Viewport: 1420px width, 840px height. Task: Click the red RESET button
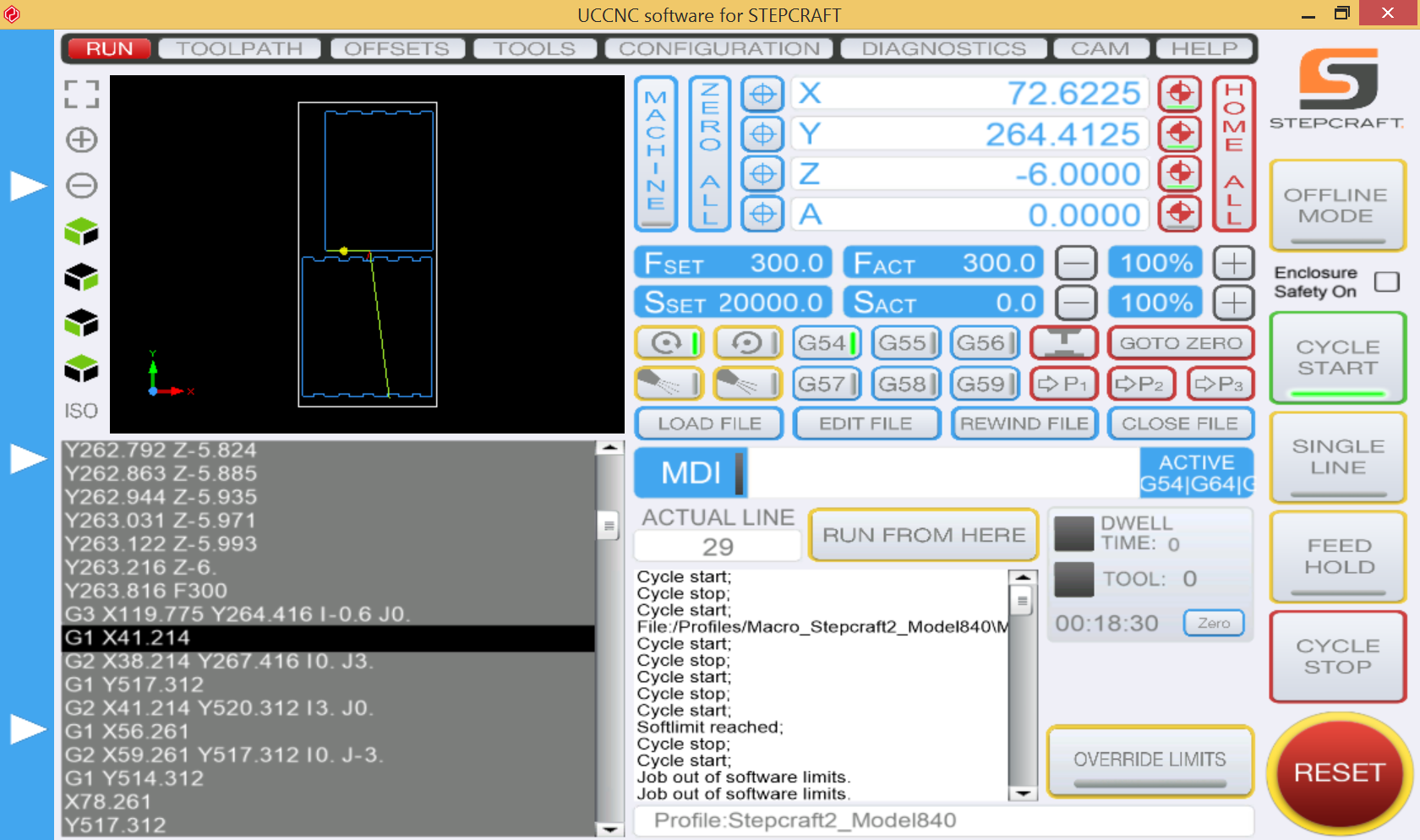[x=1339, y=772]
